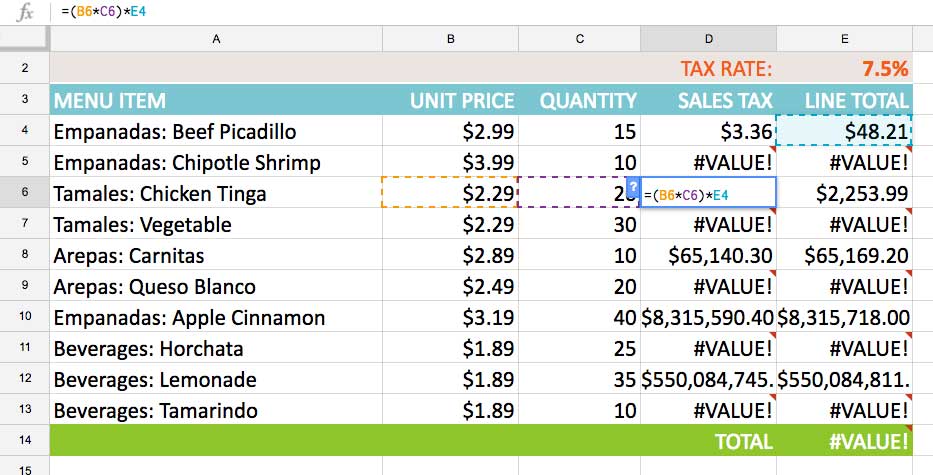
Task: Select the column A header
Action: (x=216, y=39)
